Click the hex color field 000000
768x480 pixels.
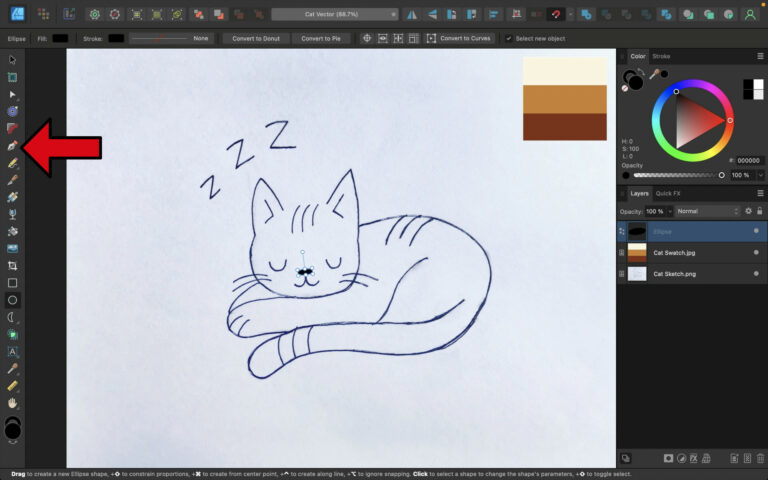[748, 161]
